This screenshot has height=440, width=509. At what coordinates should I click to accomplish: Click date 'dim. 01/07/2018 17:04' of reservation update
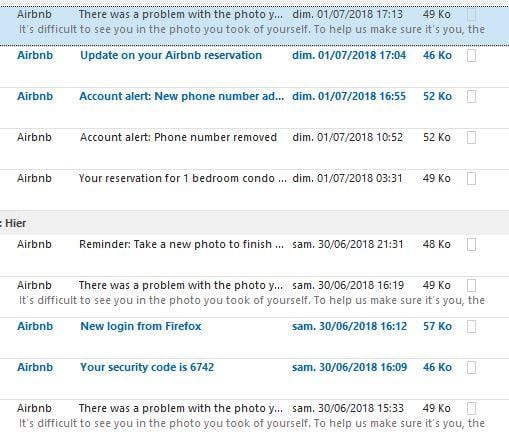pos(349,55)
